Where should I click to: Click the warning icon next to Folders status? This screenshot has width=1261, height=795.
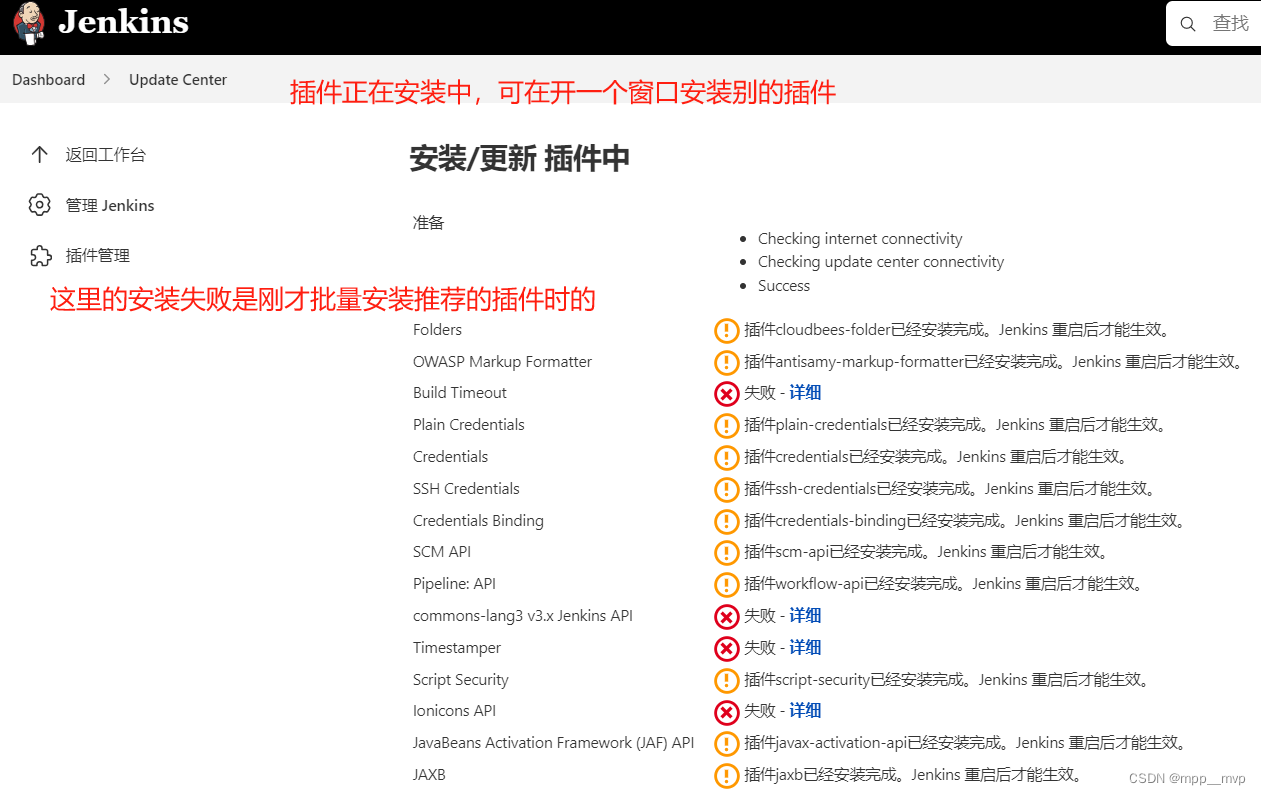(x=726, y=329)
